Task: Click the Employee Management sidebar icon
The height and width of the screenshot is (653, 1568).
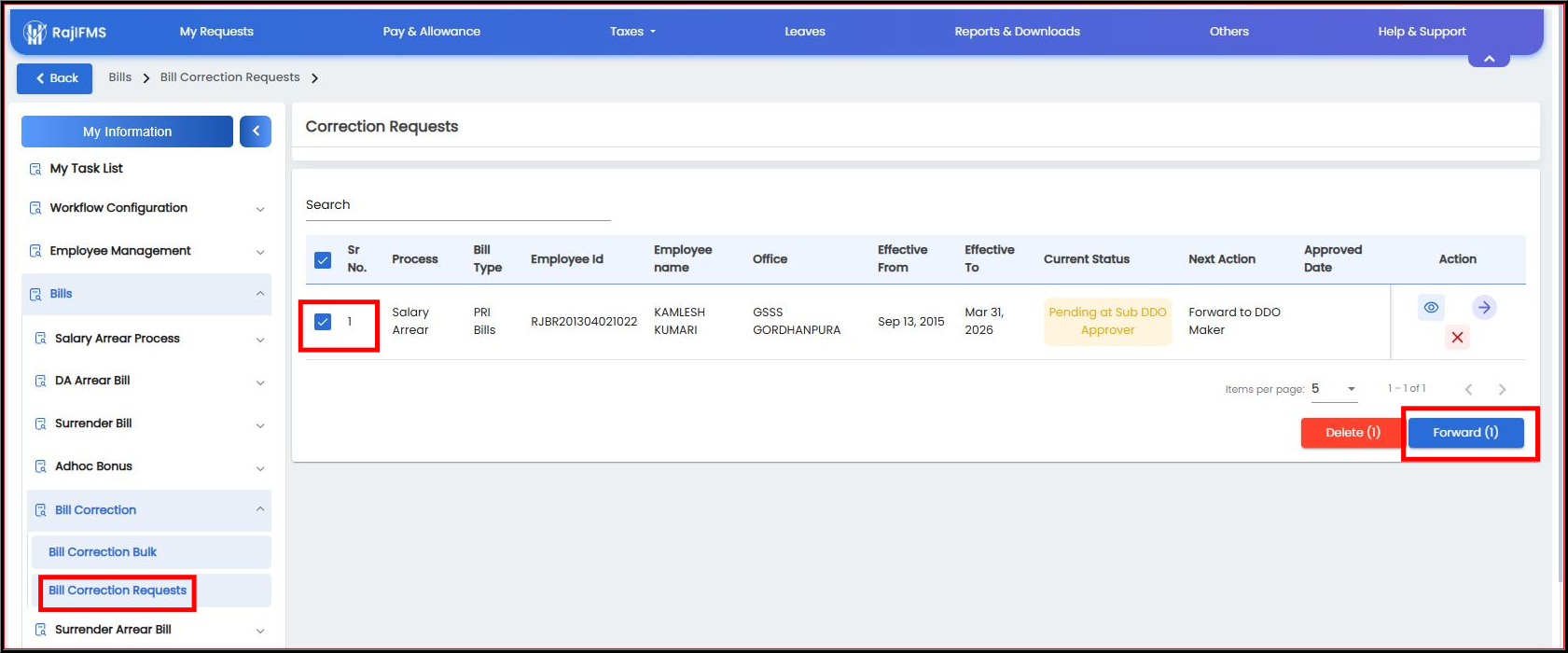Action: tap(35, 251)
